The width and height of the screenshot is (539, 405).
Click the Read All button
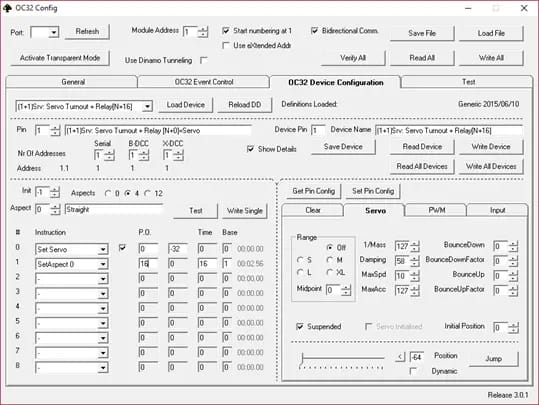(422, 58)
